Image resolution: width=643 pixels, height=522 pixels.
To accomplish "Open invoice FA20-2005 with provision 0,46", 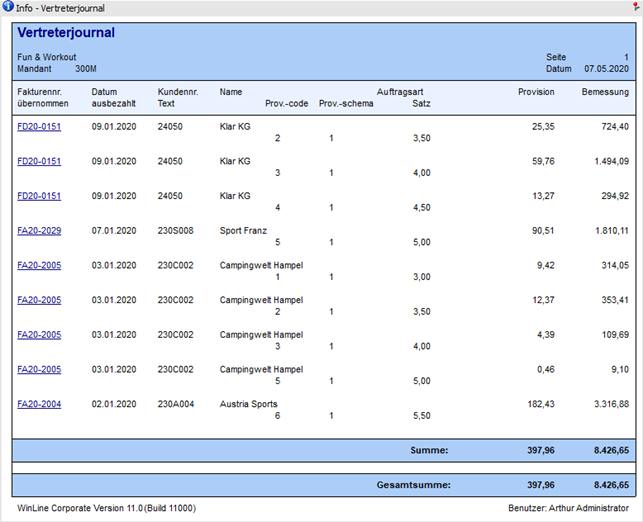I will click(x=39, y=369).
